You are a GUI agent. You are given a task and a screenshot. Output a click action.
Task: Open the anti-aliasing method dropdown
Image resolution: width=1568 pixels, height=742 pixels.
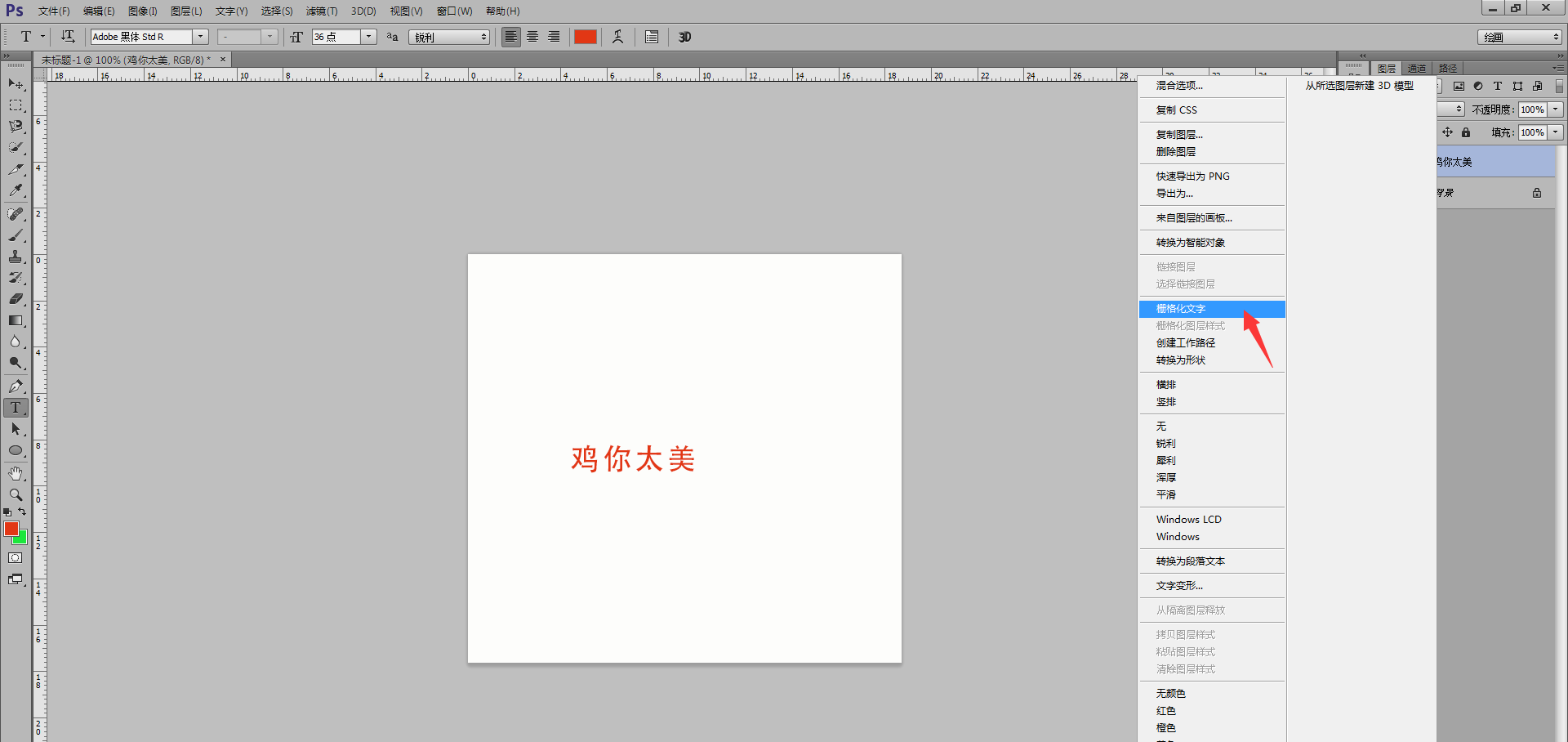[x=449, y=37]
